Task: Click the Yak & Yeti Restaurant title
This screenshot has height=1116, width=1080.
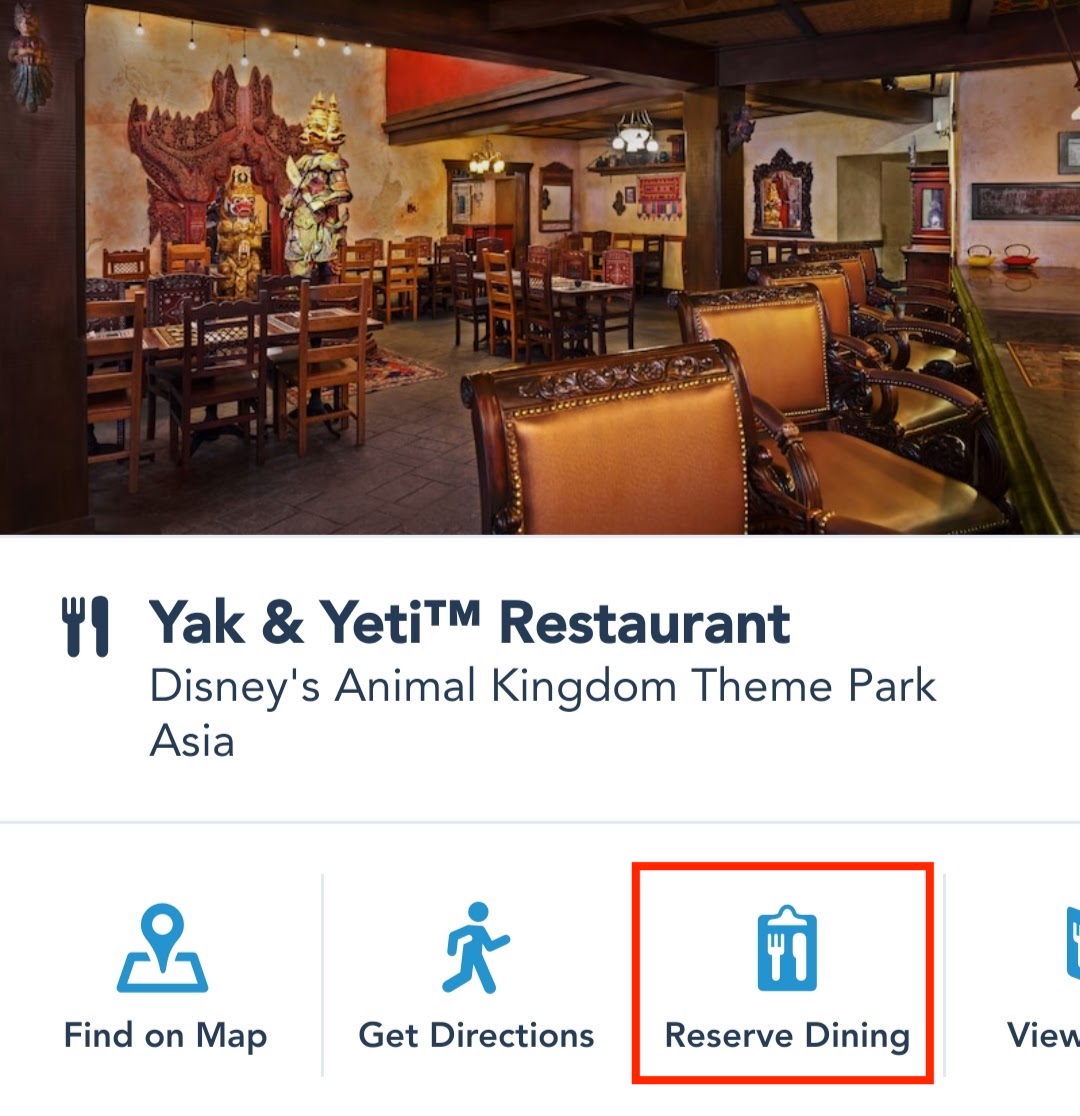Action: (x=470, y=623)
